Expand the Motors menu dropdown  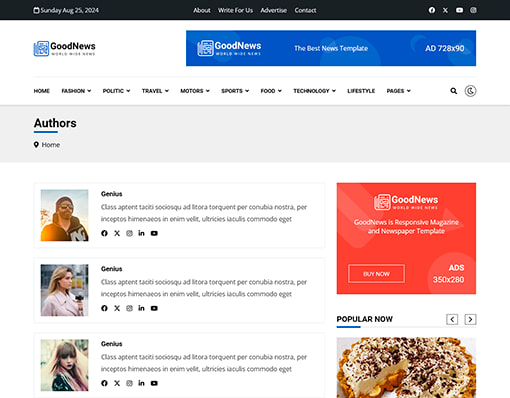point(195,91)
